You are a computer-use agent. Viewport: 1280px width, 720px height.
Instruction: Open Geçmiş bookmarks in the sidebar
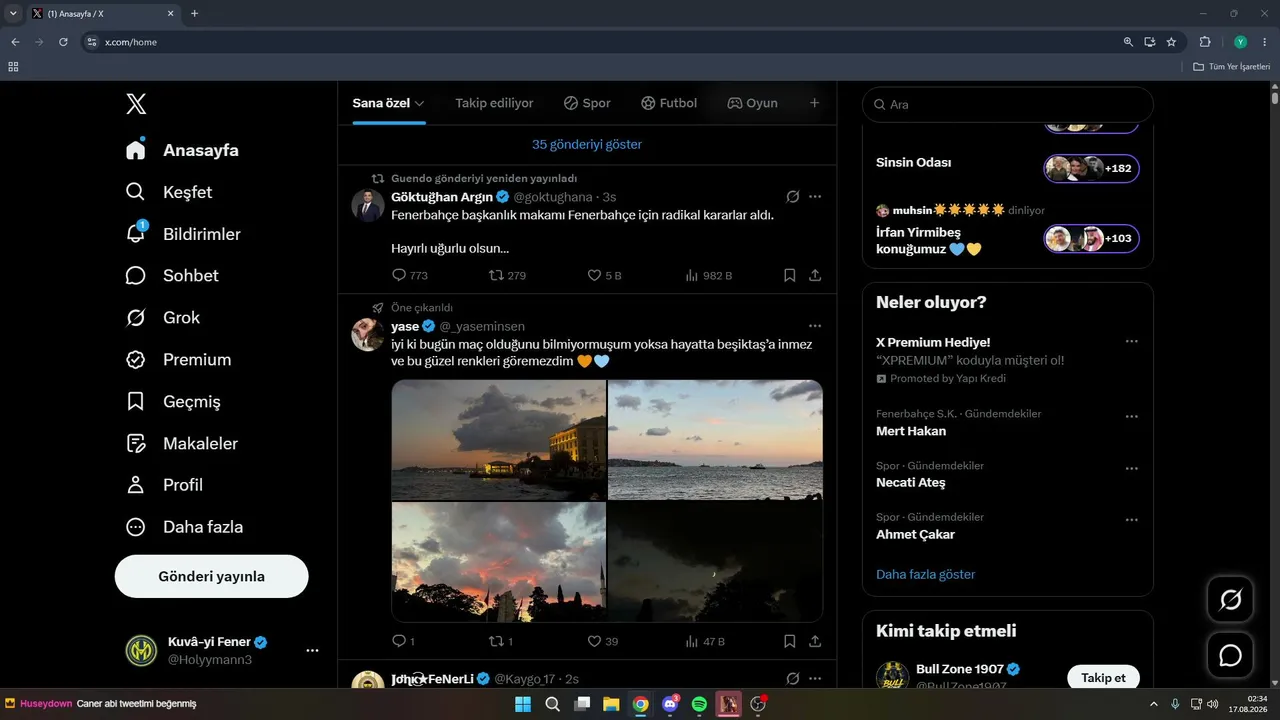[173, 402]
